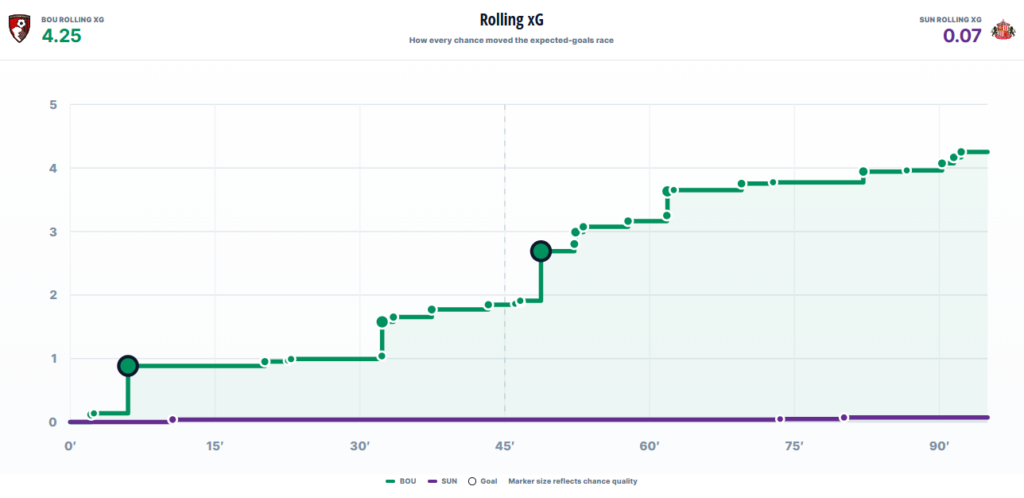Select the purple SUN chance marker near 80 minutes

[x=844, y=418]
